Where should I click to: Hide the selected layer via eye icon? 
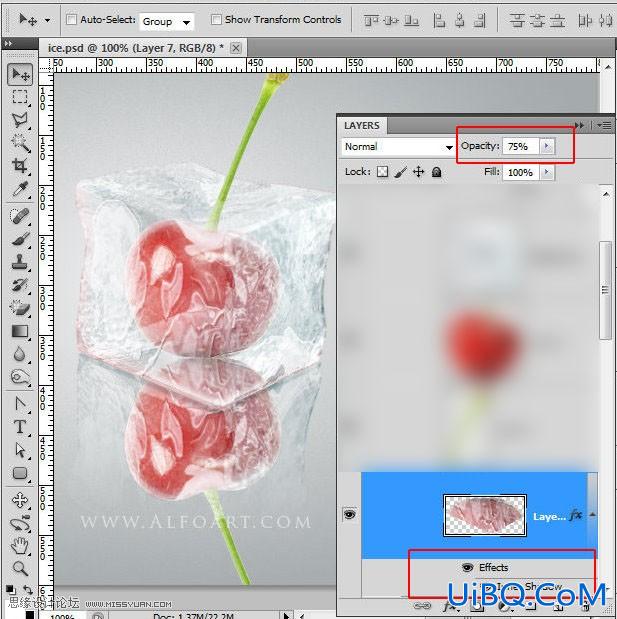[350, 514]
